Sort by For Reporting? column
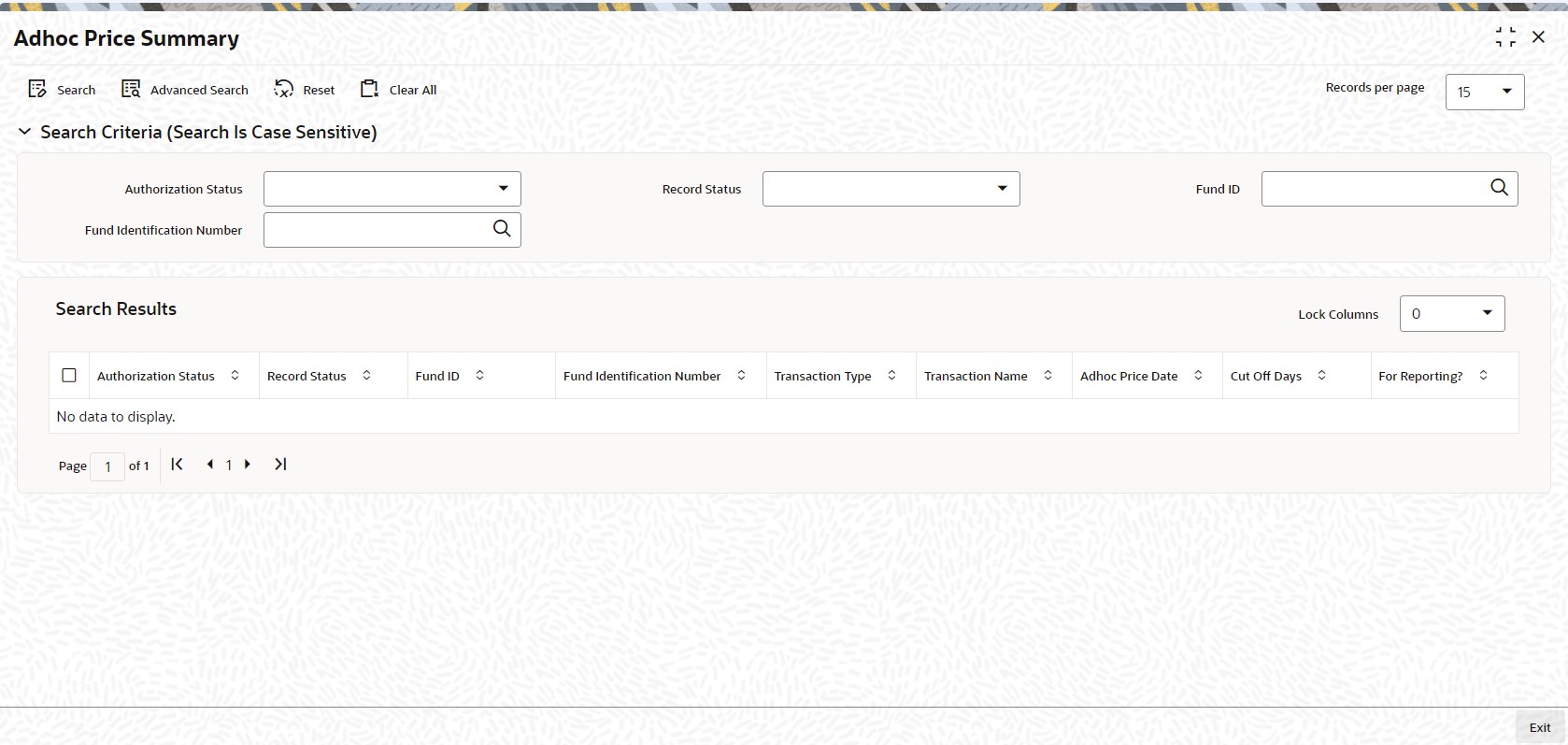 point(1483,376)
